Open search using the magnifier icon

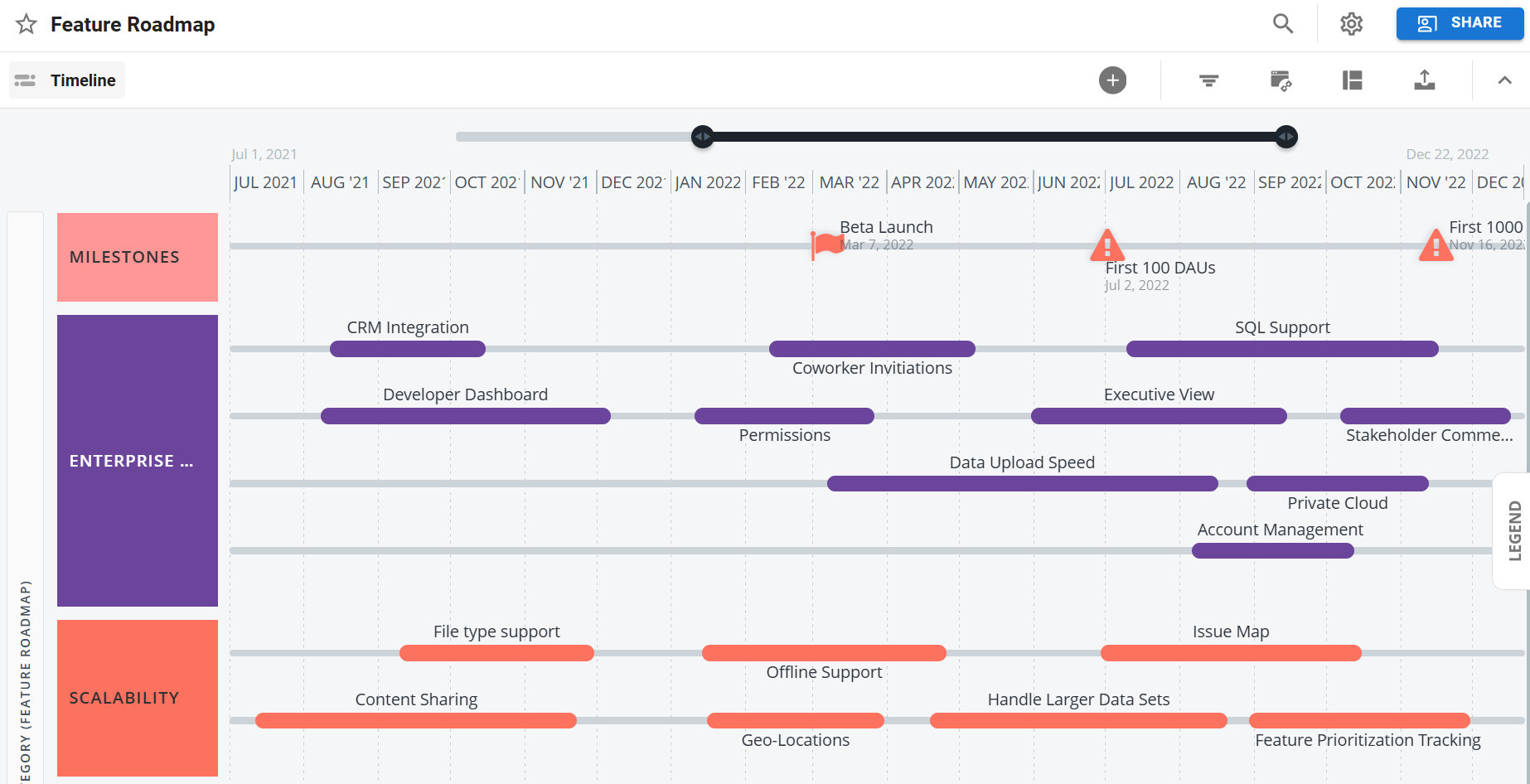click(1282, 23)
